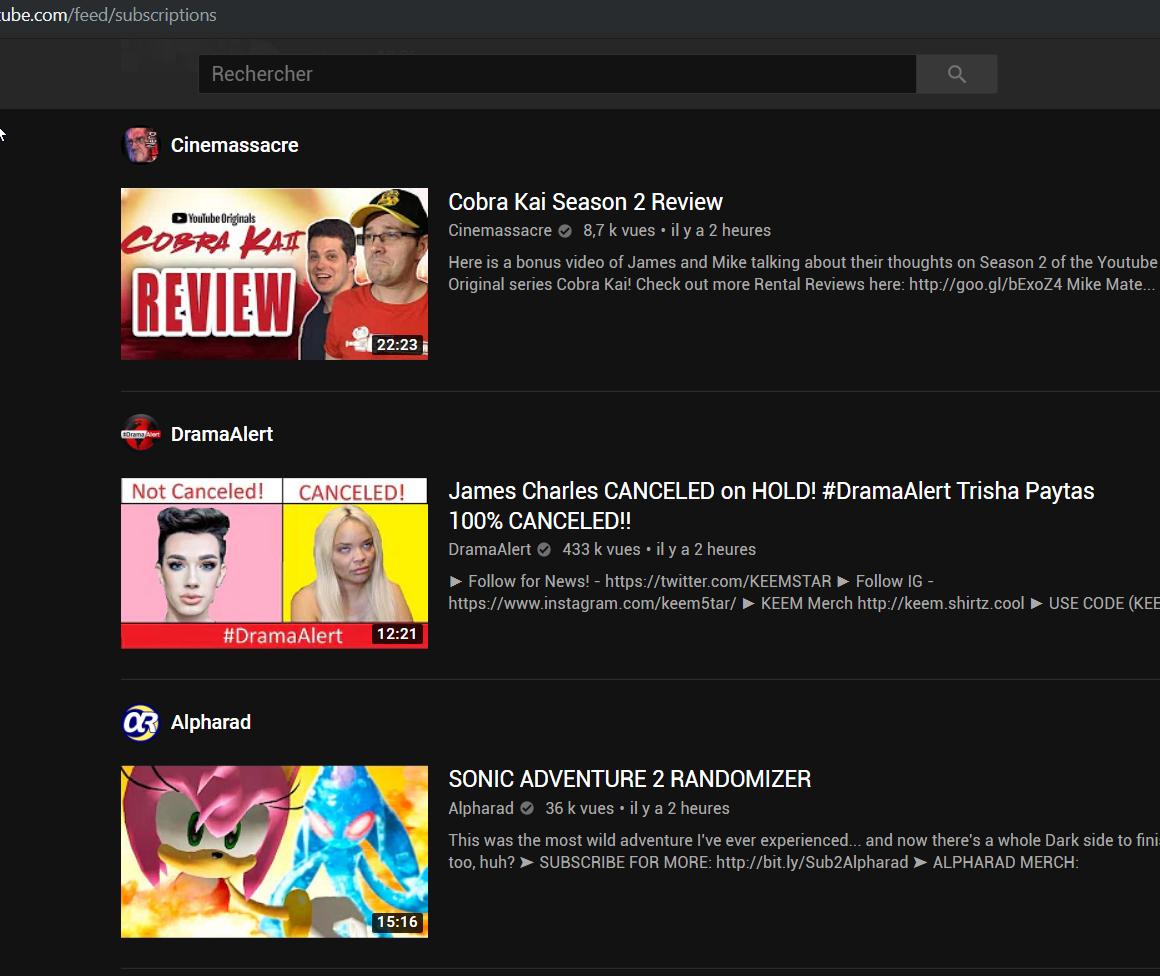
Task: Click the 22:23 duration badge
Action: click(x=397, y=345)
